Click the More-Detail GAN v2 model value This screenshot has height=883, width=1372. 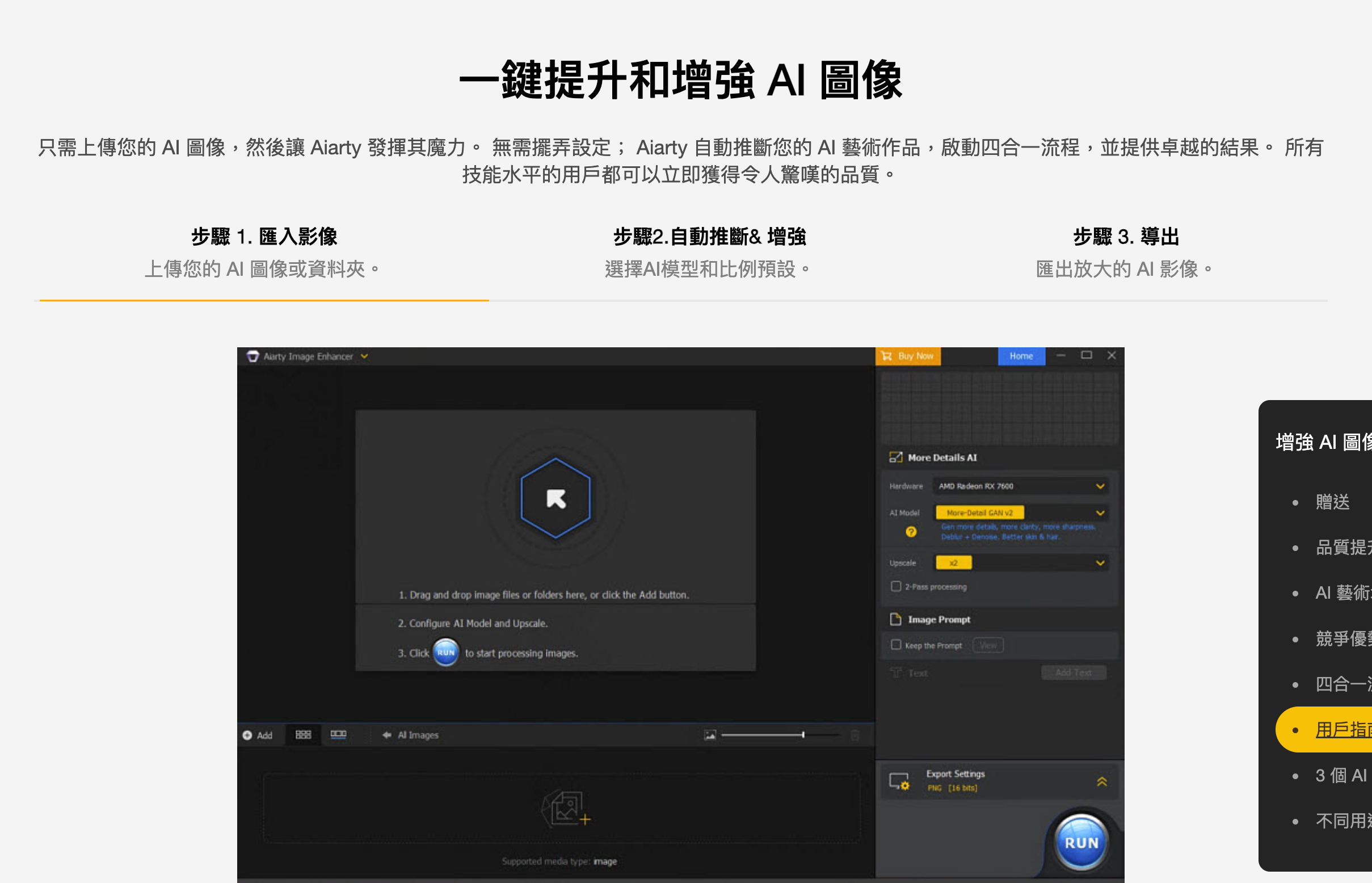click(979, 512)
